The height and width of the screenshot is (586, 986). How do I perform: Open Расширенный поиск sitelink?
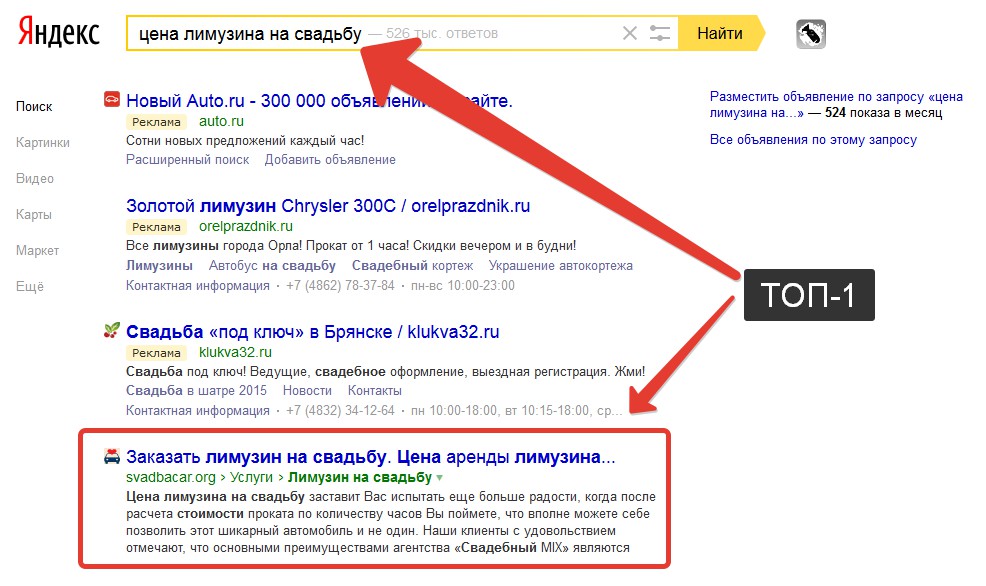point(187,160)
